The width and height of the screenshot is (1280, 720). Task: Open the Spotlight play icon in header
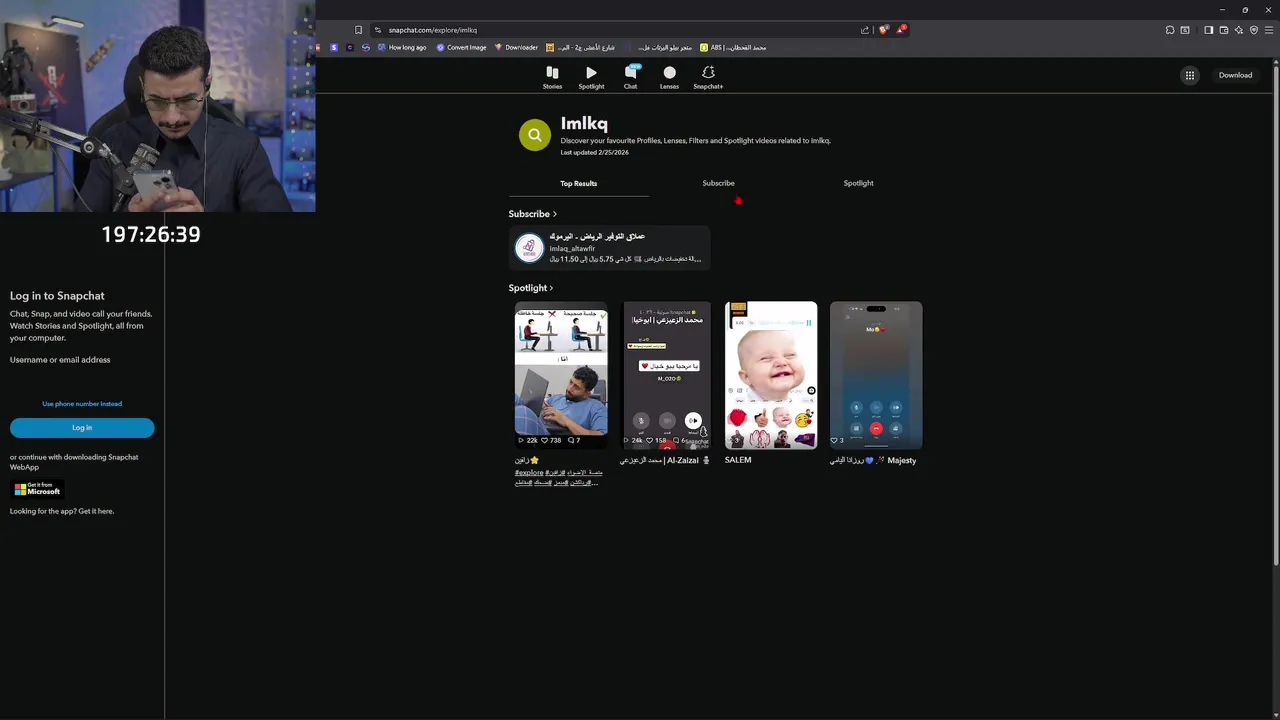591,73
